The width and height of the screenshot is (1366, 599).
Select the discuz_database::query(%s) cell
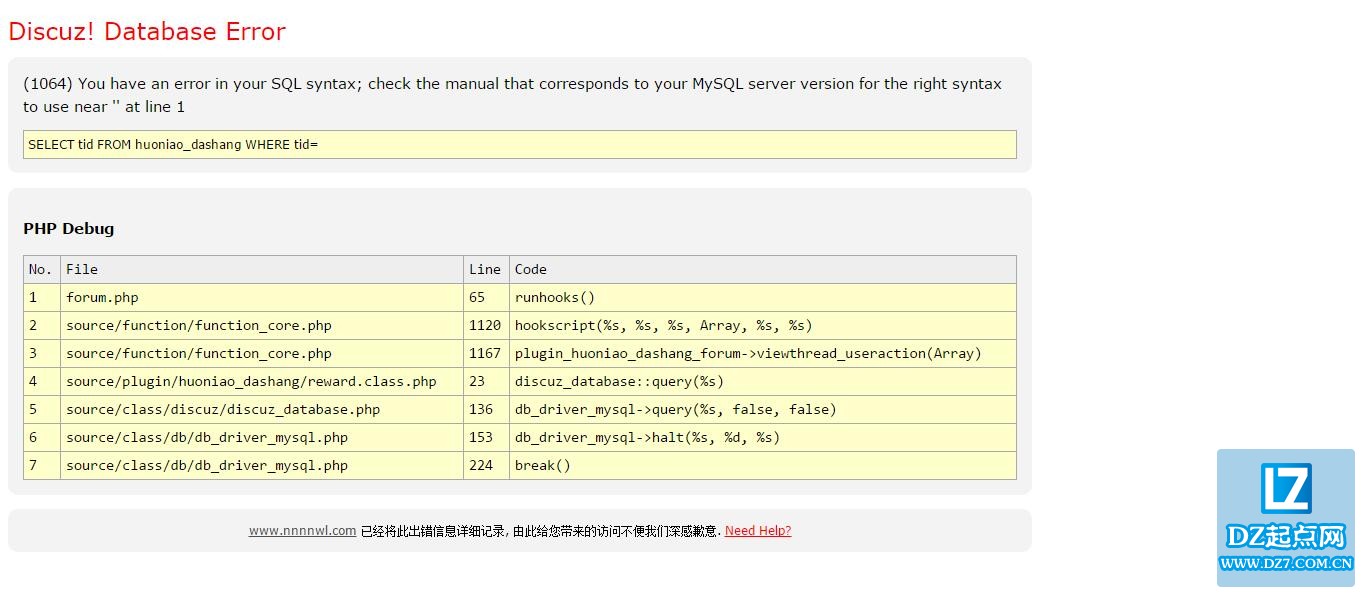[763, 381]
